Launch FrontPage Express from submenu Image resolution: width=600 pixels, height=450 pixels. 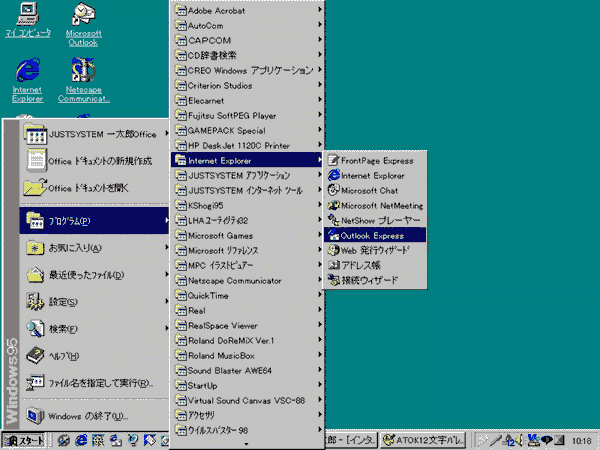click(375, 160)
